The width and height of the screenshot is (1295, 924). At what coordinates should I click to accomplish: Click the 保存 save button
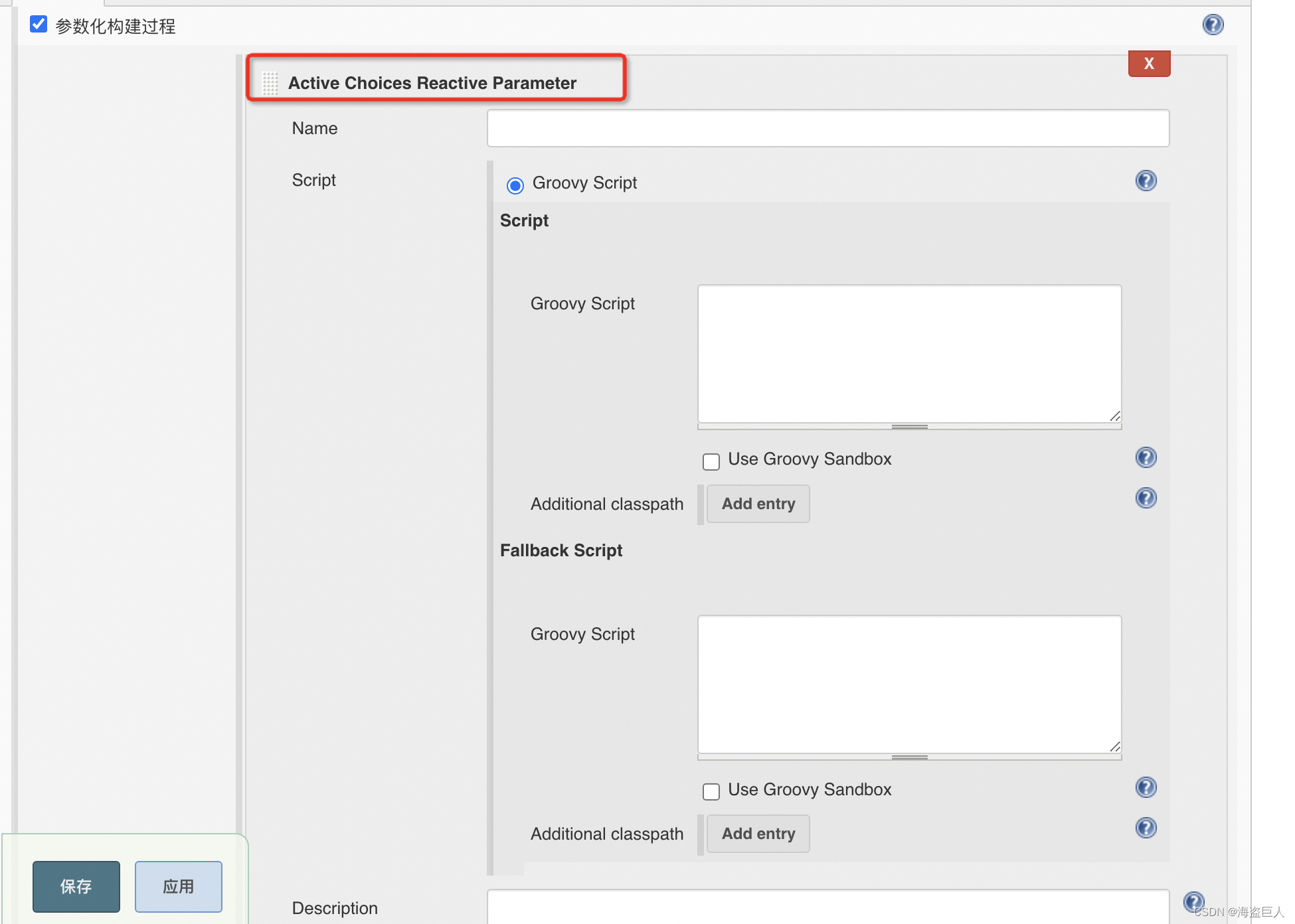pyautogui.click(x=76, y=886)
